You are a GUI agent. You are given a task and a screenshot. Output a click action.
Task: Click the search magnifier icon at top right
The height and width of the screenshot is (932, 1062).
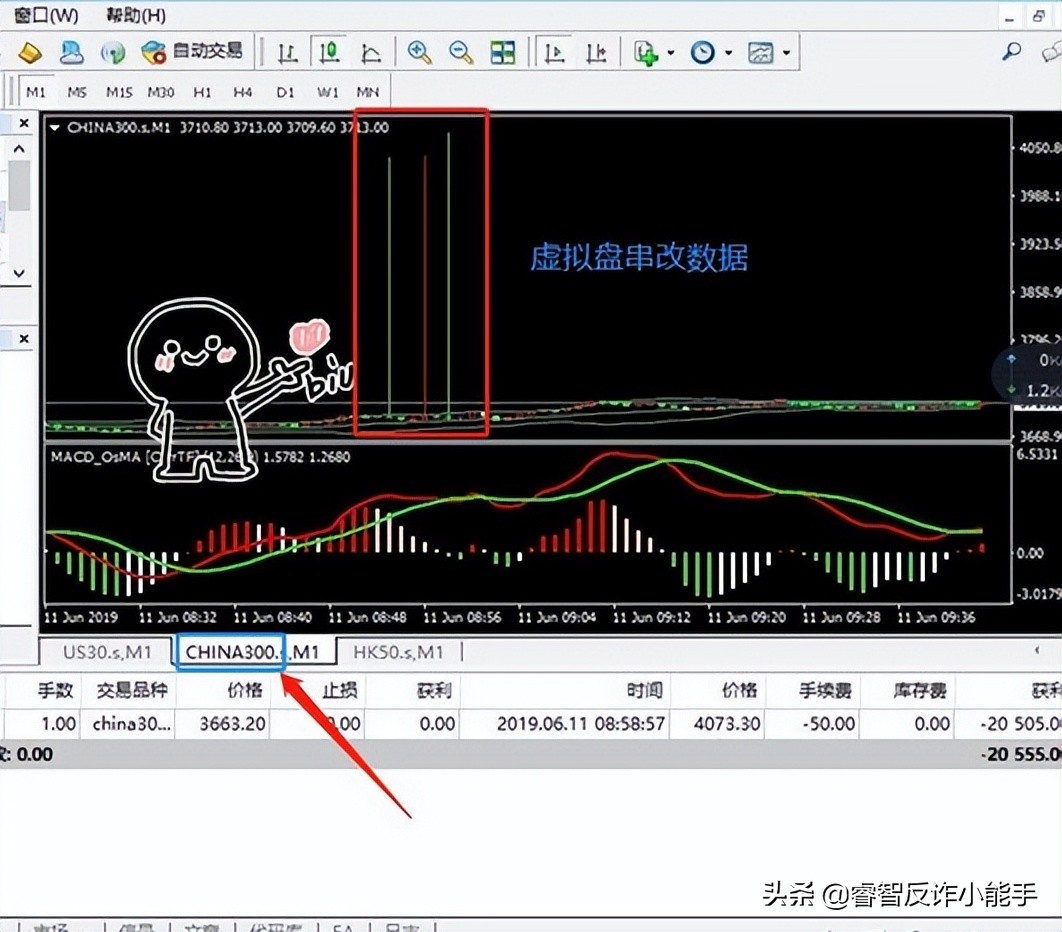tap(1011, 52)
